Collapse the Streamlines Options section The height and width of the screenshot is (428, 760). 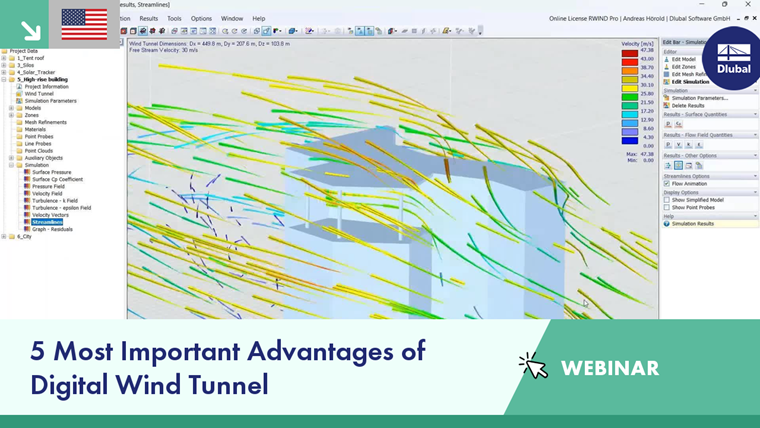coord(755,176)
